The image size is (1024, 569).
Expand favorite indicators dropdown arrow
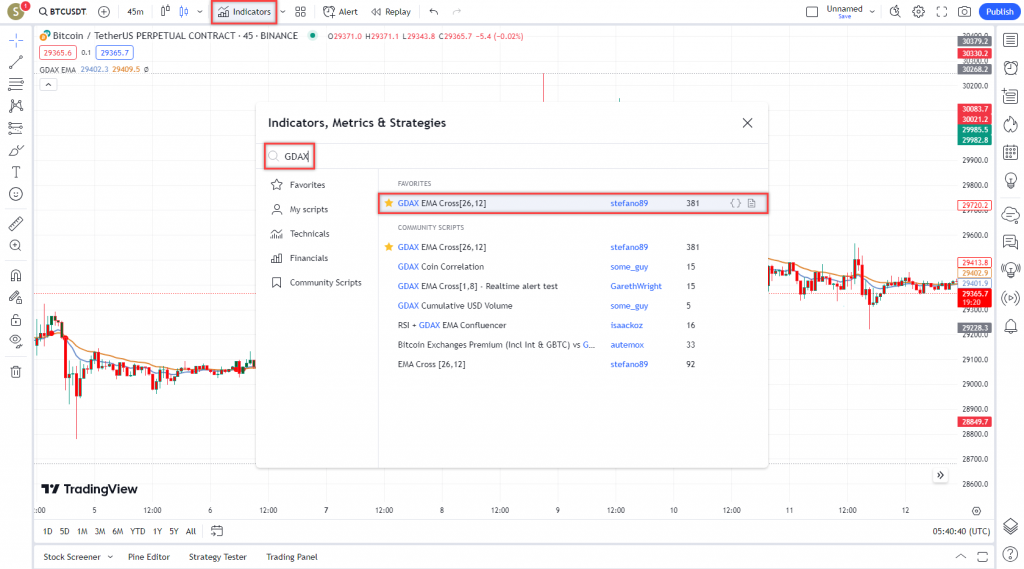coord(283,12)
